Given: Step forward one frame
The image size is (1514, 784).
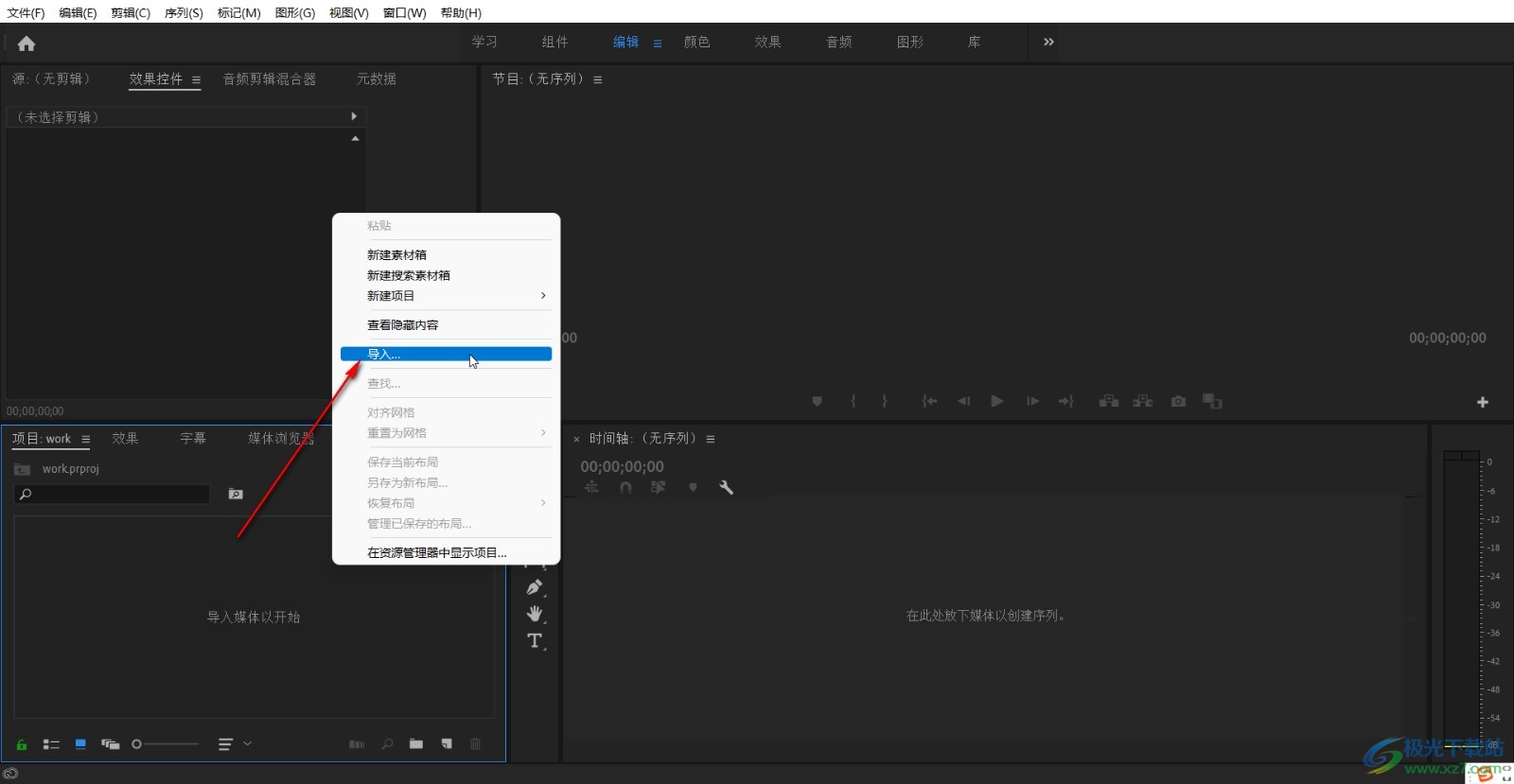Looking at the screenshot, I should pyautogui.click(x=1031, y=401).
